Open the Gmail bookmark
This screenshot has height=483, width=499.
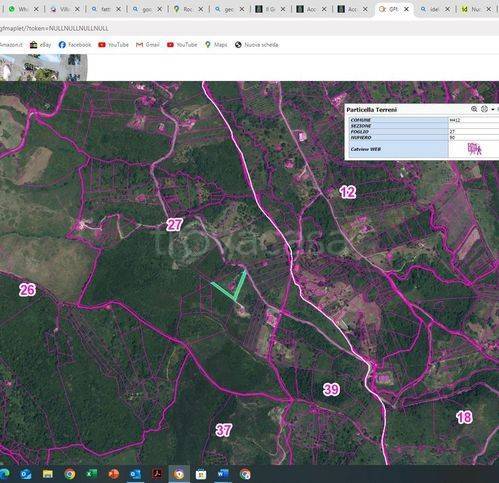(x=148, y=45)
